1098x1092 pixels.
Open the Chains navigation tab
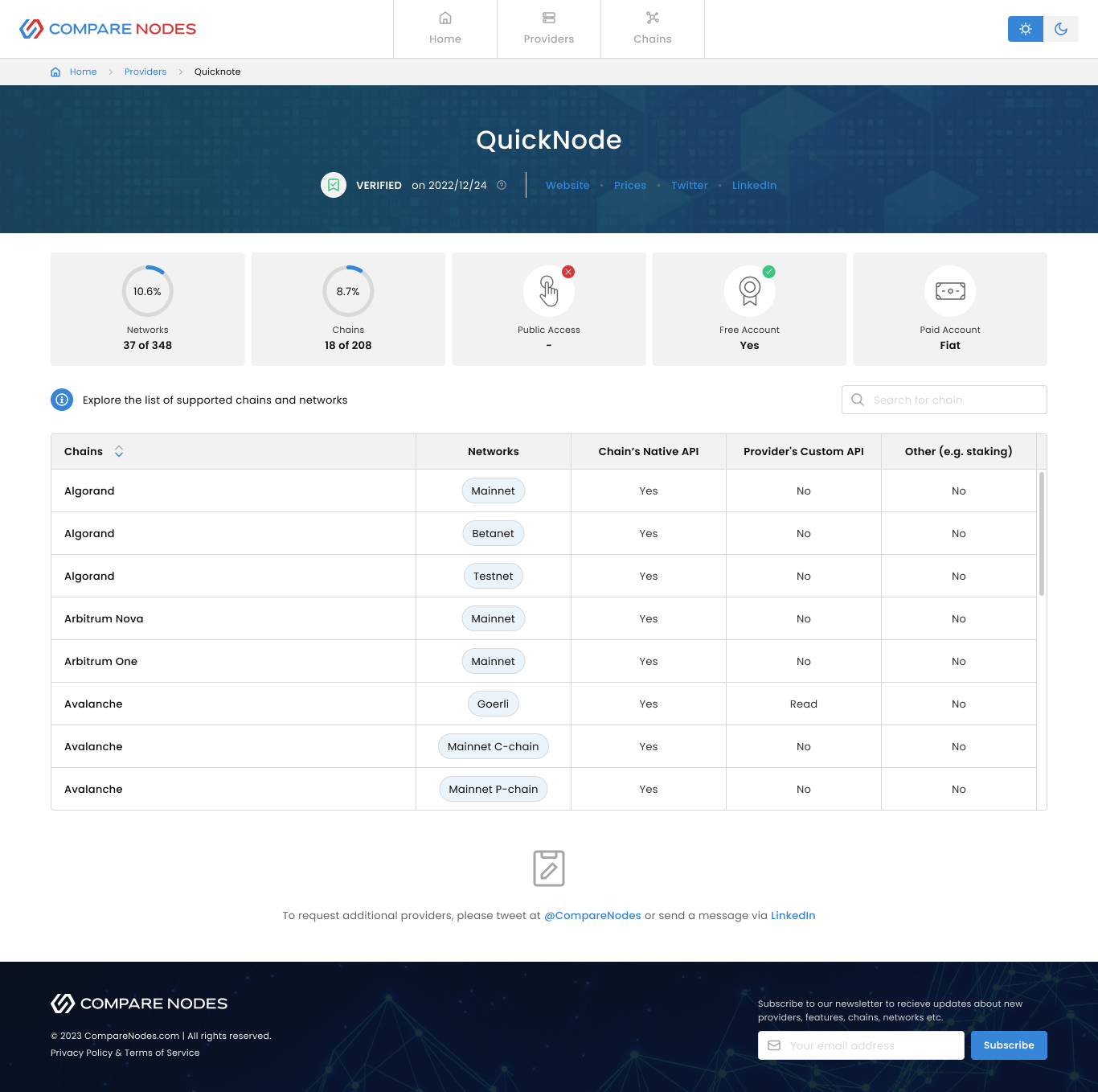pos(653,29)
